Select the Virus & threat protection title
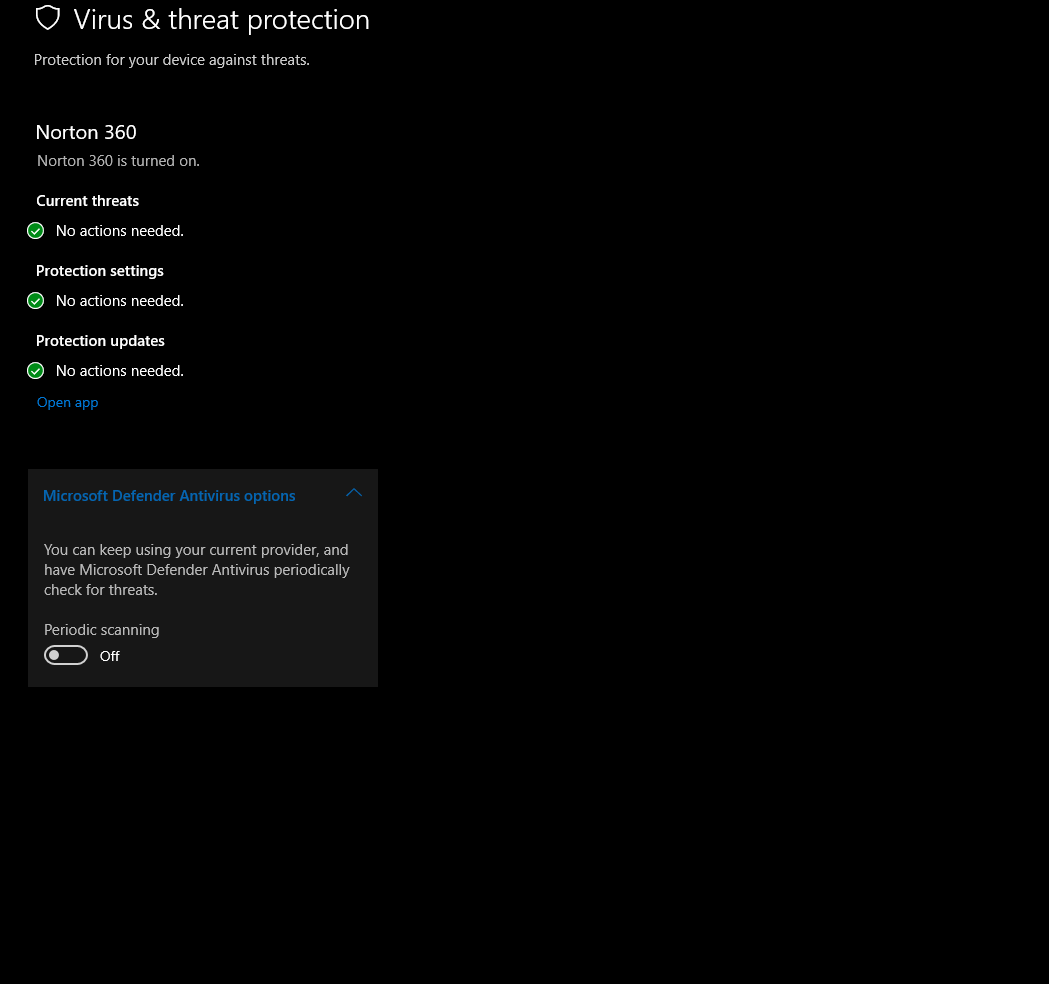The width and height of the screenshot is (1049, 984). [x=221, y=20]
